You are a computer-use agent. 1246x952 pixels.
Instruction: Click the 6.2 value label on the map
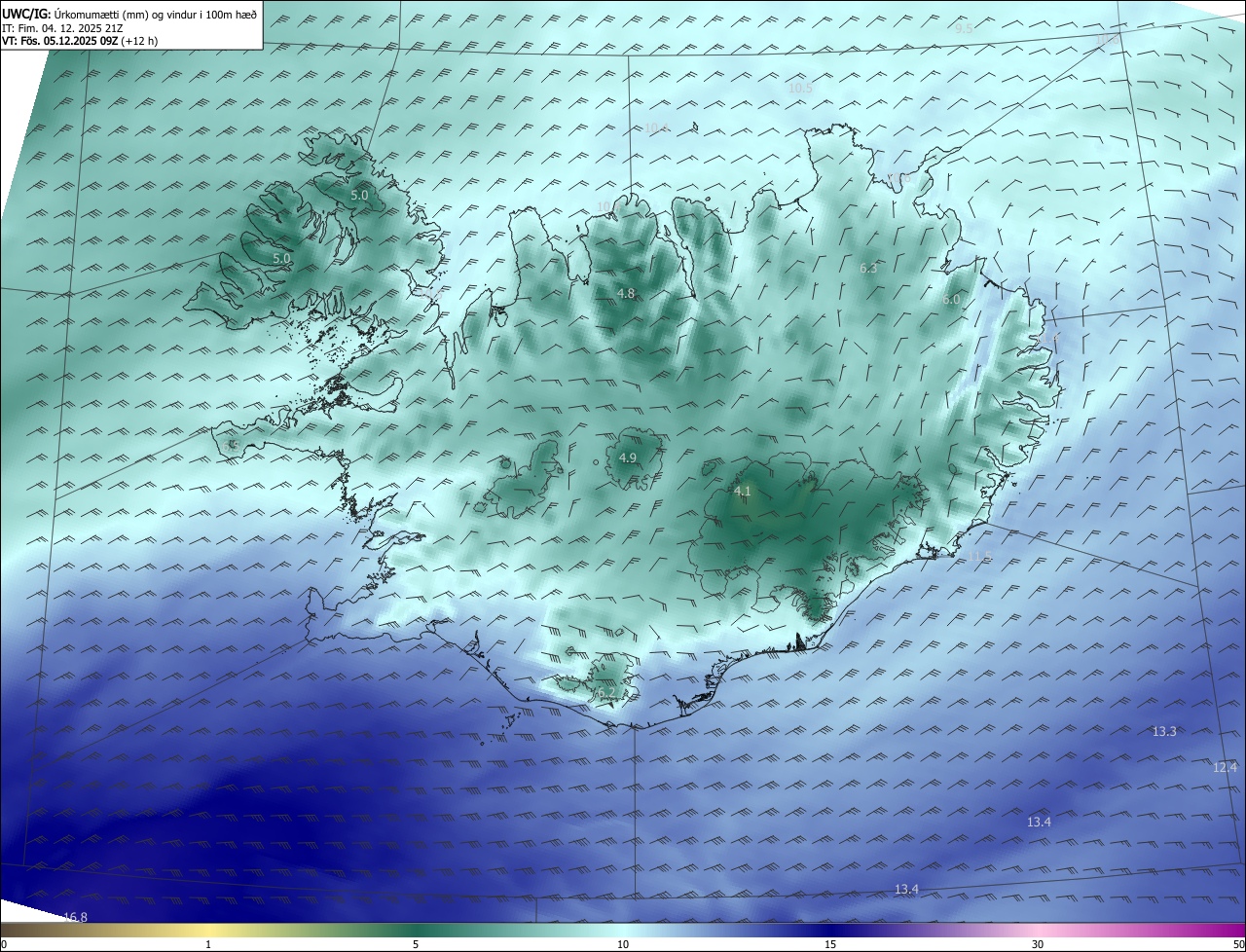click(x=605, y=693)
